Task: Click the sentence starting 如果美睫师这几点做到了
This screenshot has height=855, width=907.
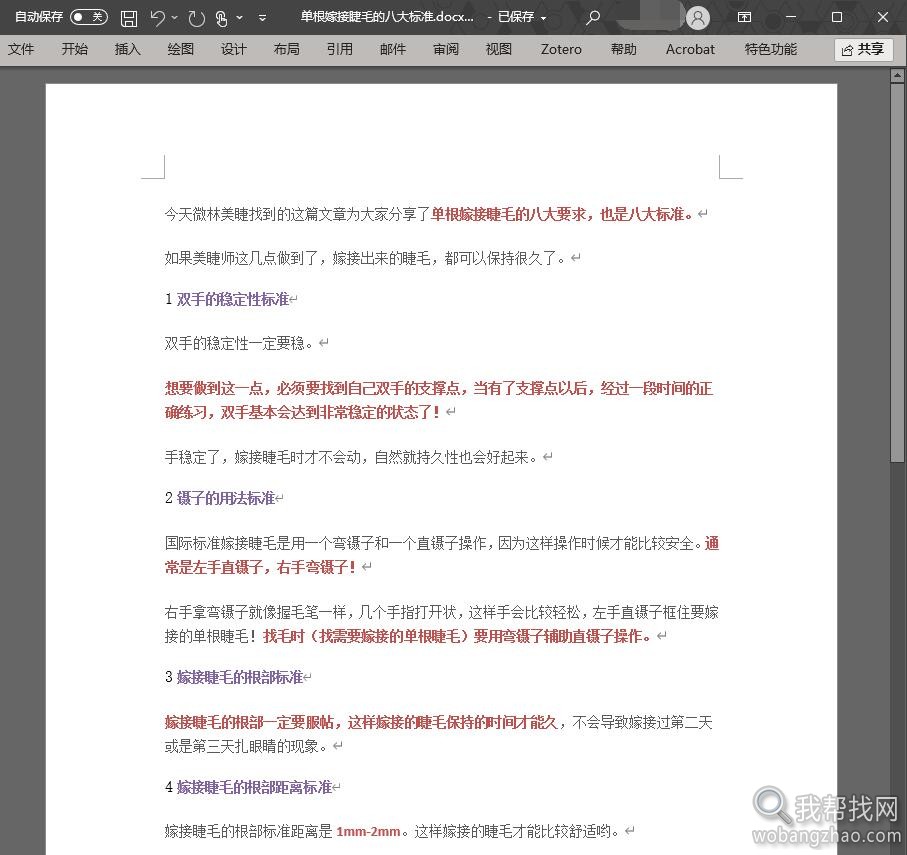Action: [x=366, y=258]
